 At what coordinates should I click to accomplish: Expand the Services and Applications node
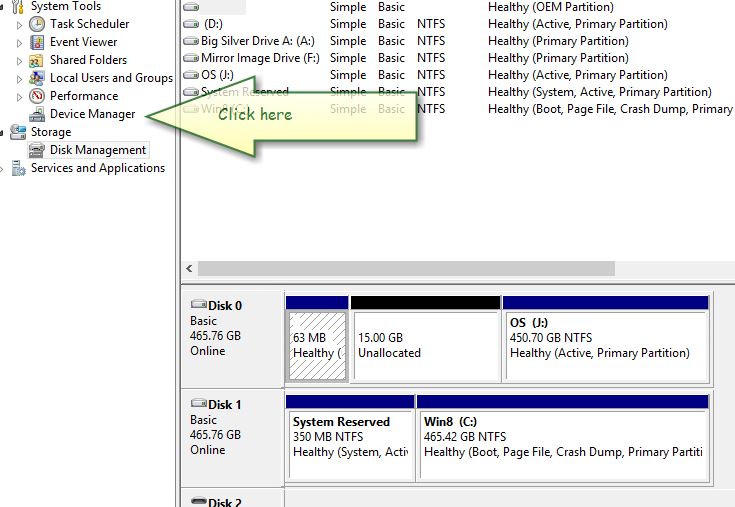click(x=2, y=169)
